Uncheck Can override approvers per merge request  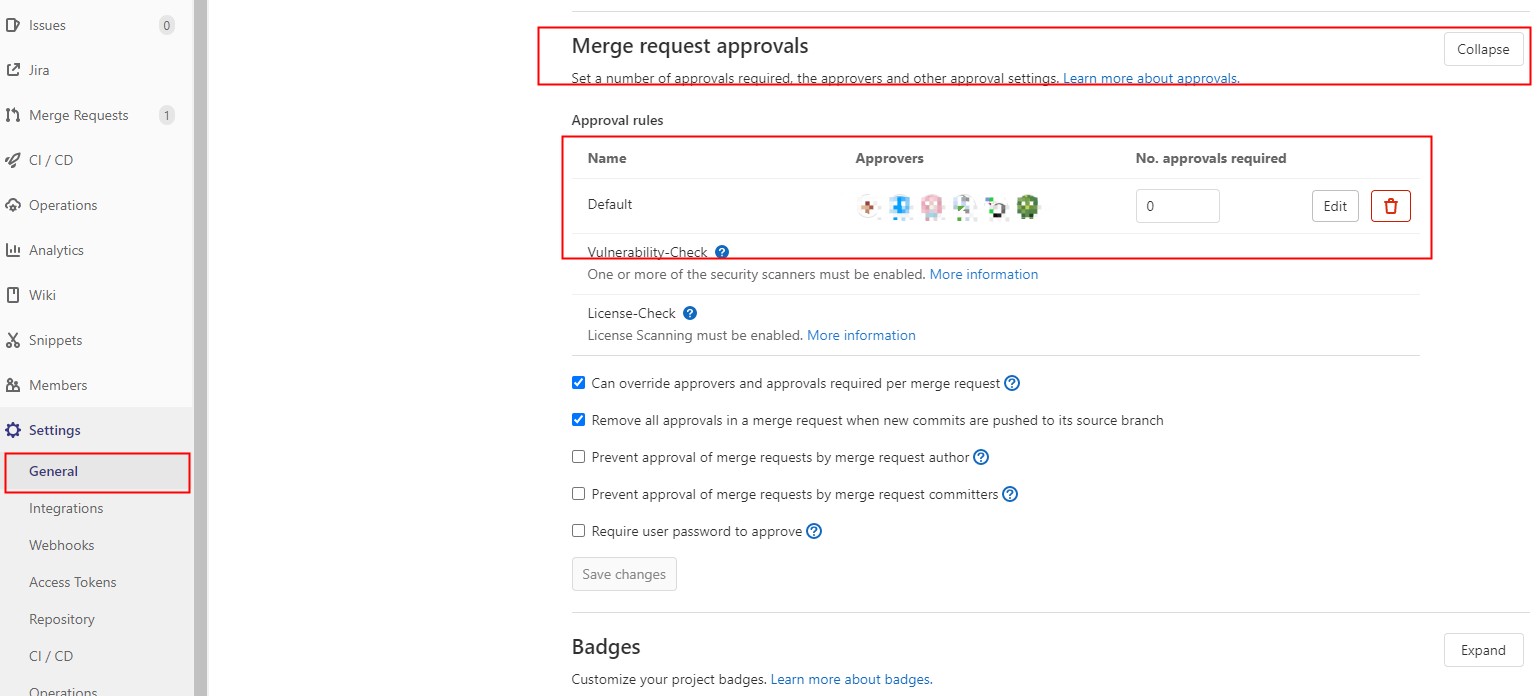pos(578,383)
